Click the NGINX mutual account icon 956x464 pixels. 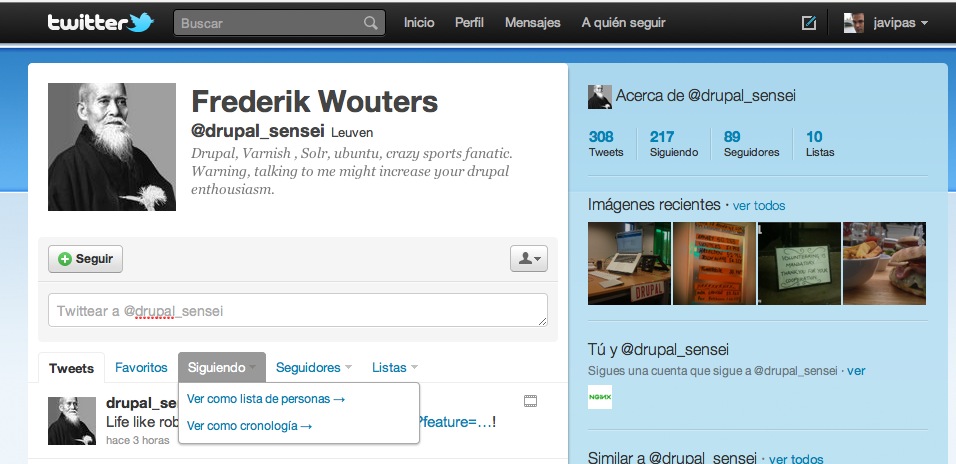pos(600,397)
